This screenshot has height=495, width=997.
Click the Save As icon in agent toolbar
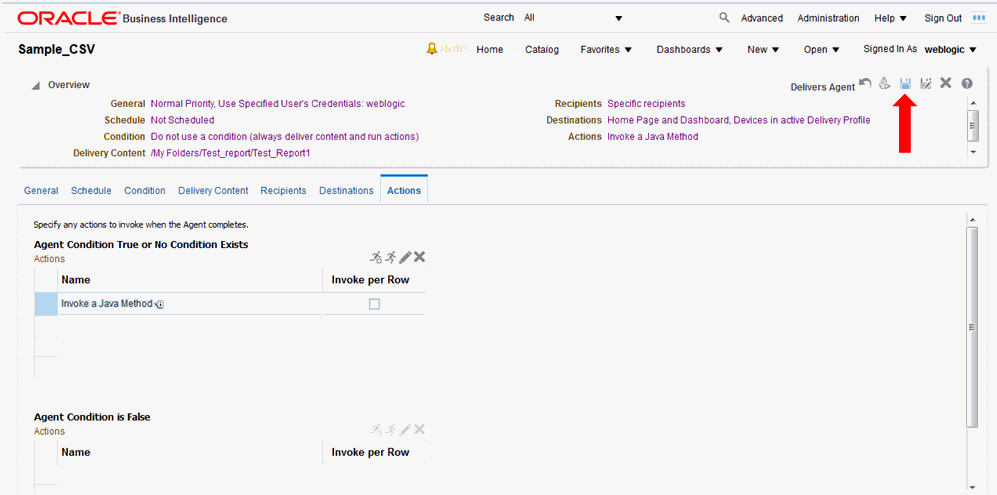tap(926, 83)
